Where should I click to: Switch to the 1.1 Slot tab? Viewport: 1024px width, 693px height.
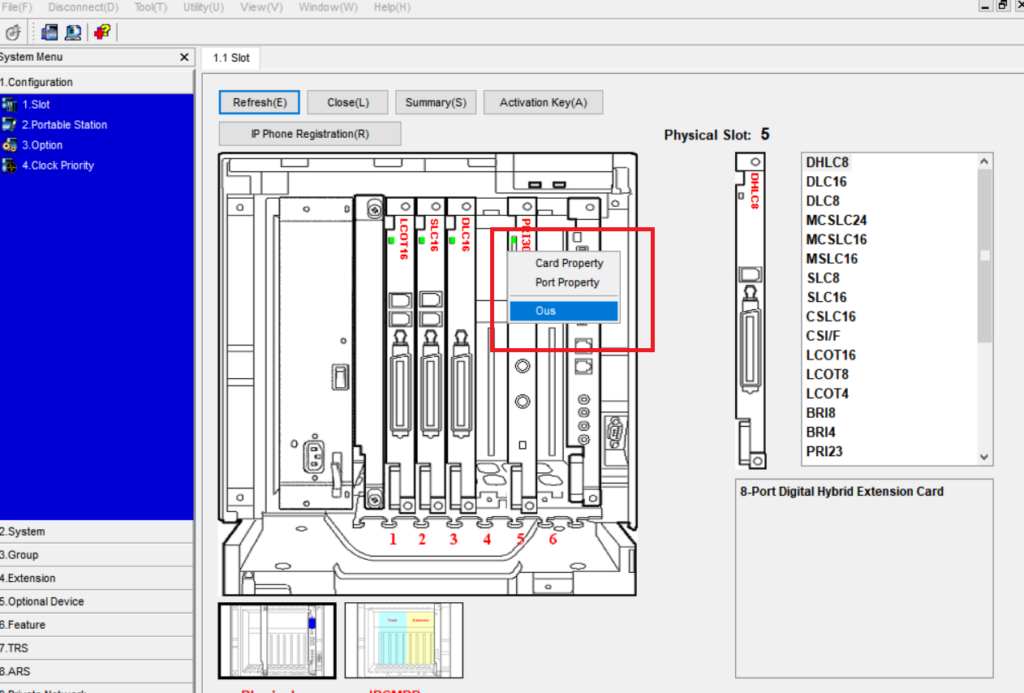(229, 58)
